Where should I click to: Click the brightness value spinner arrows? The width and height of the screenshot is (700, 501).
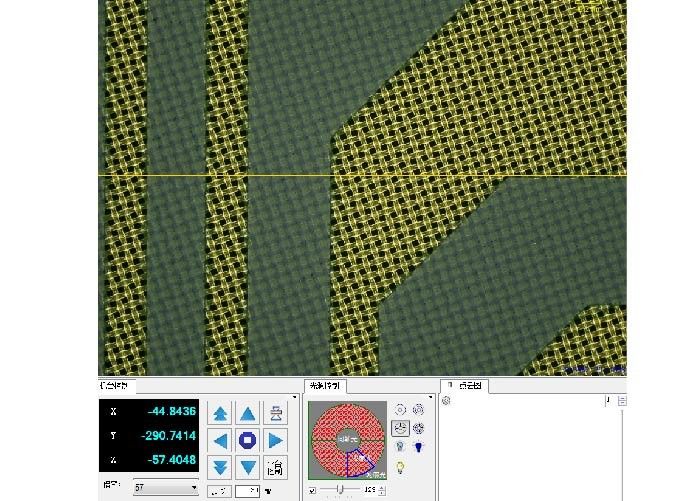click(384, 491)
